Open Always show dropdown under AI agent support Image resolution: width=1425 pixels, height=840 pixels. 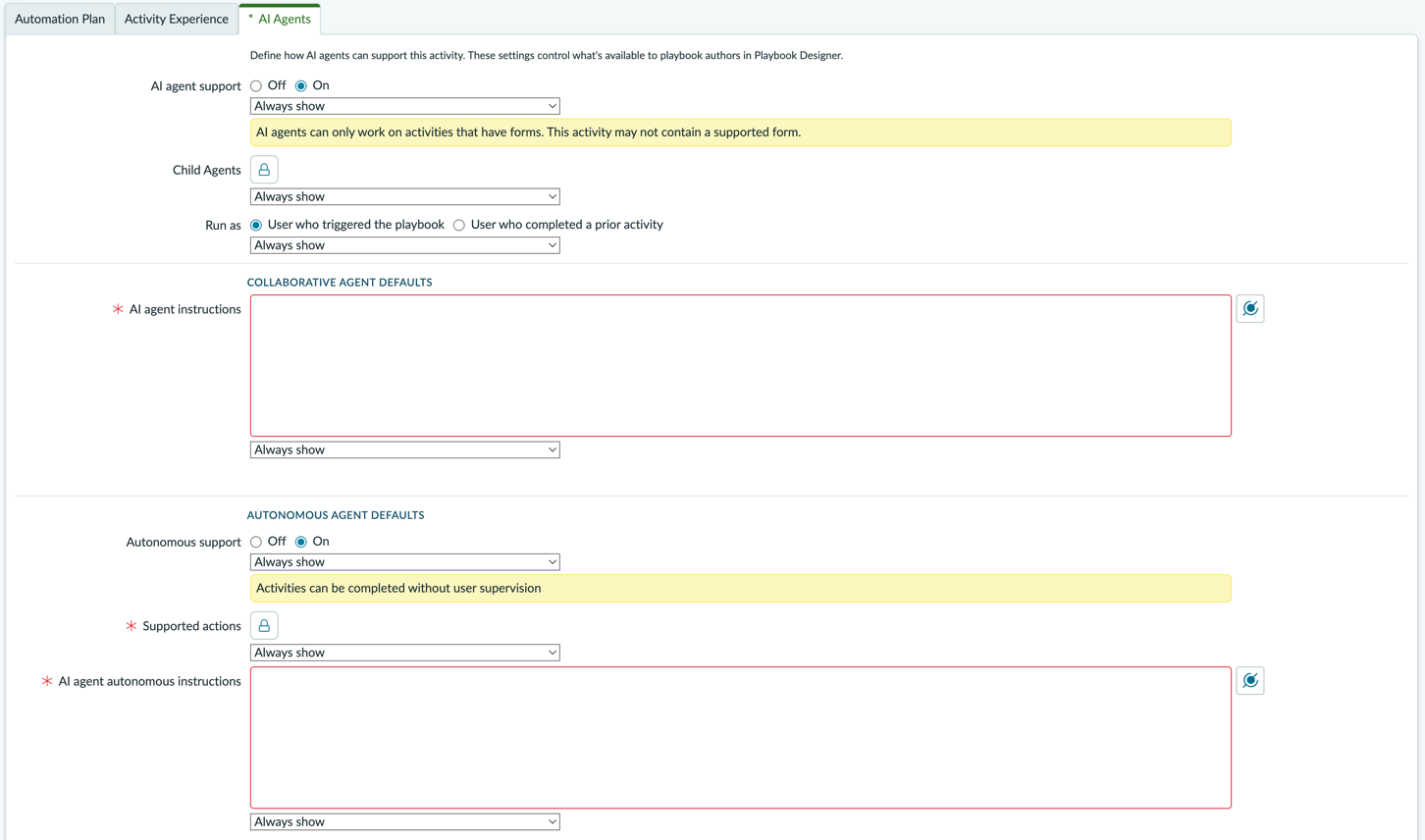pos(404,106)
